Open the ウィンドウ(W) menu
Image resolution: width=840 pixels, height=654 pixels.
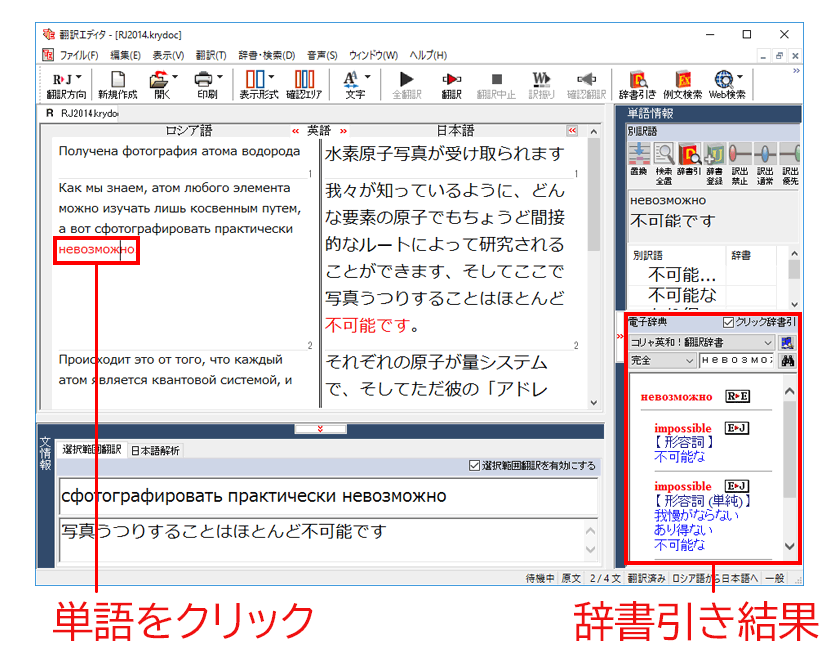(x=373, y=55)
